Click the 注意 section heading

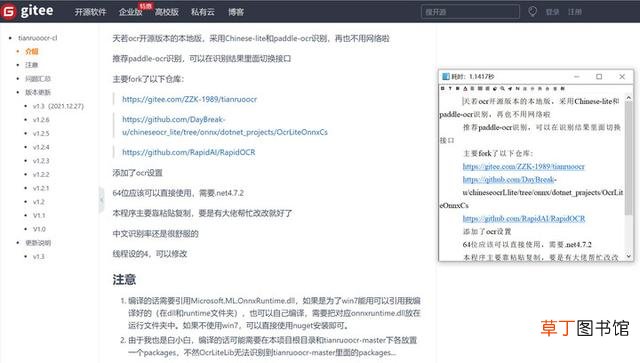point(124,280)
